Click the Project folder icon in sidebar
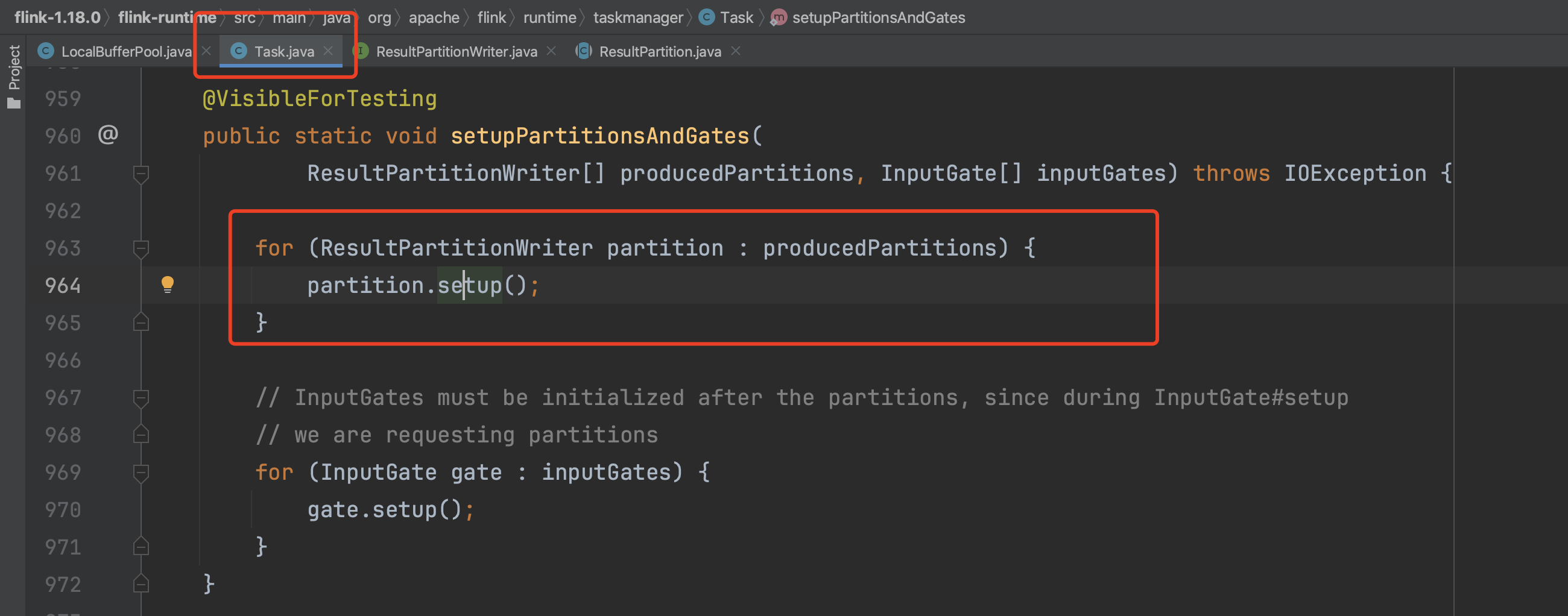 click(14, 104)
